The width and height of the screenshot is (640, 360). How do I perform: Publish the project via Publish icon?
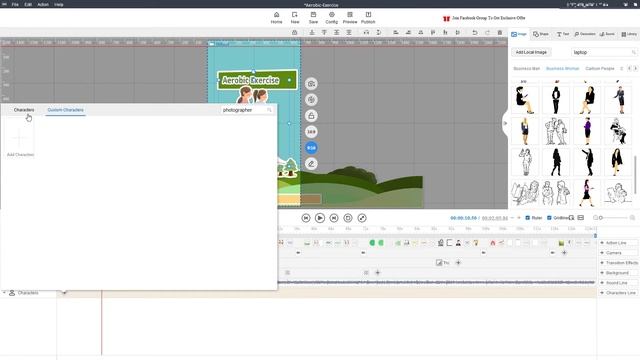[x=368, y=18]
